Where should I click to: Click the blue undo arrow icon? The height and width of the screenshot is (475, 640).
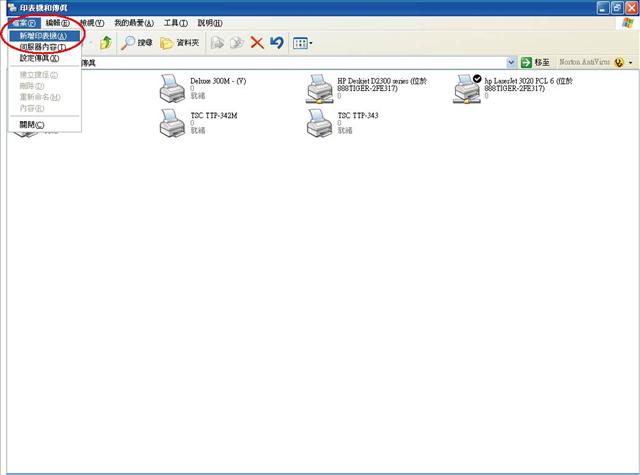coord(276,42)
